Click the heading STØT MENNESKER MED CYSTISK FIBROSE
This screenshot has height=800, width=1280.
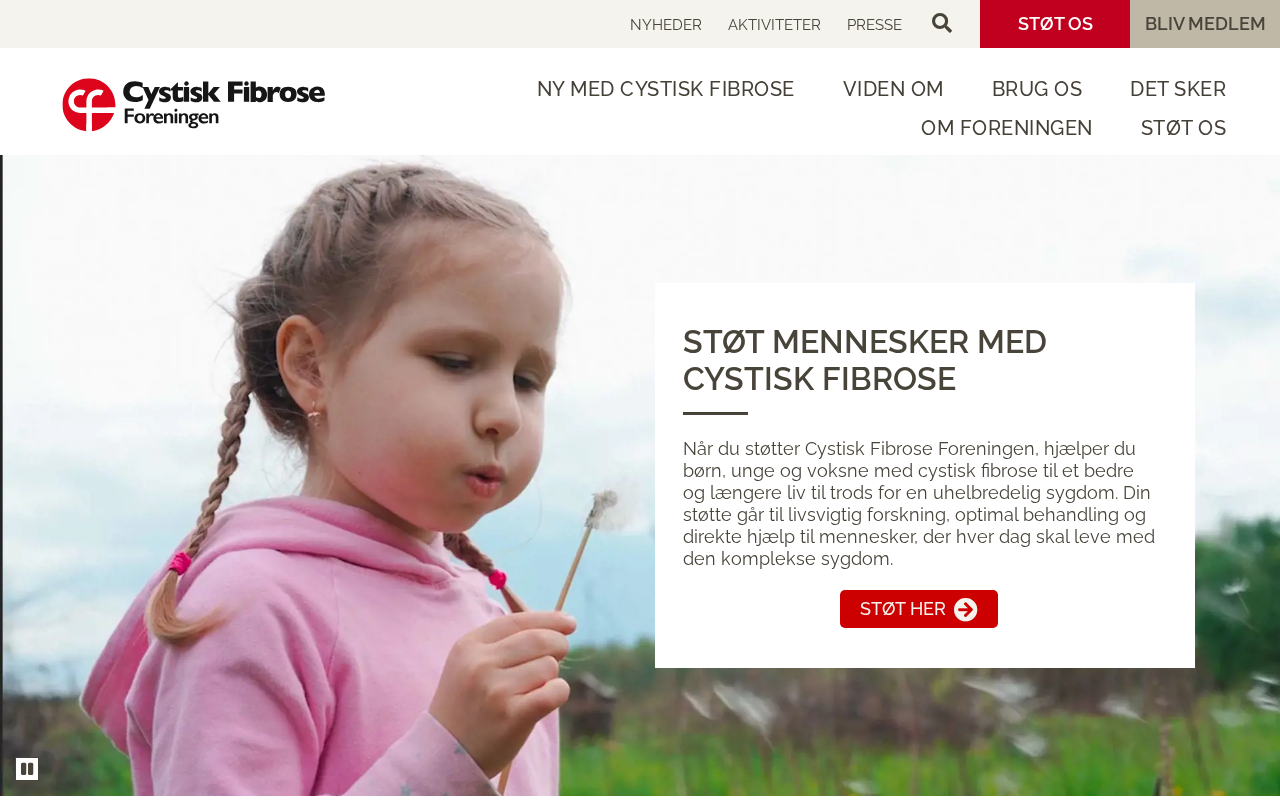click(x=865, y=360)
